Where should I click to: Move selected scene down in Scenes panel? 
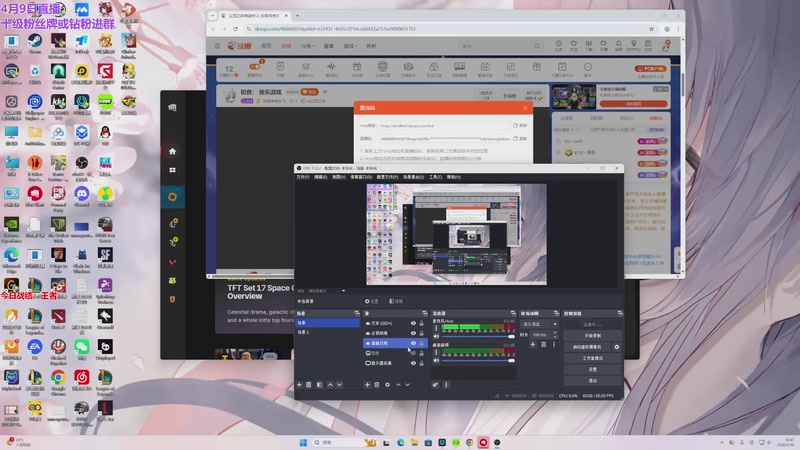339,385
